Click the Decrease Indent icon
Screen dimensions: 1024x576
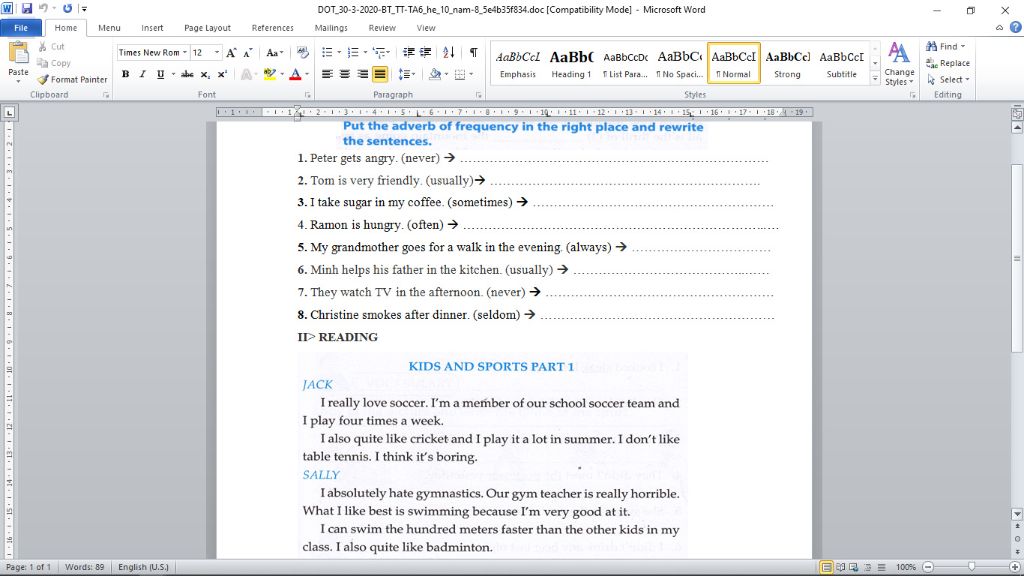point(408,52)
